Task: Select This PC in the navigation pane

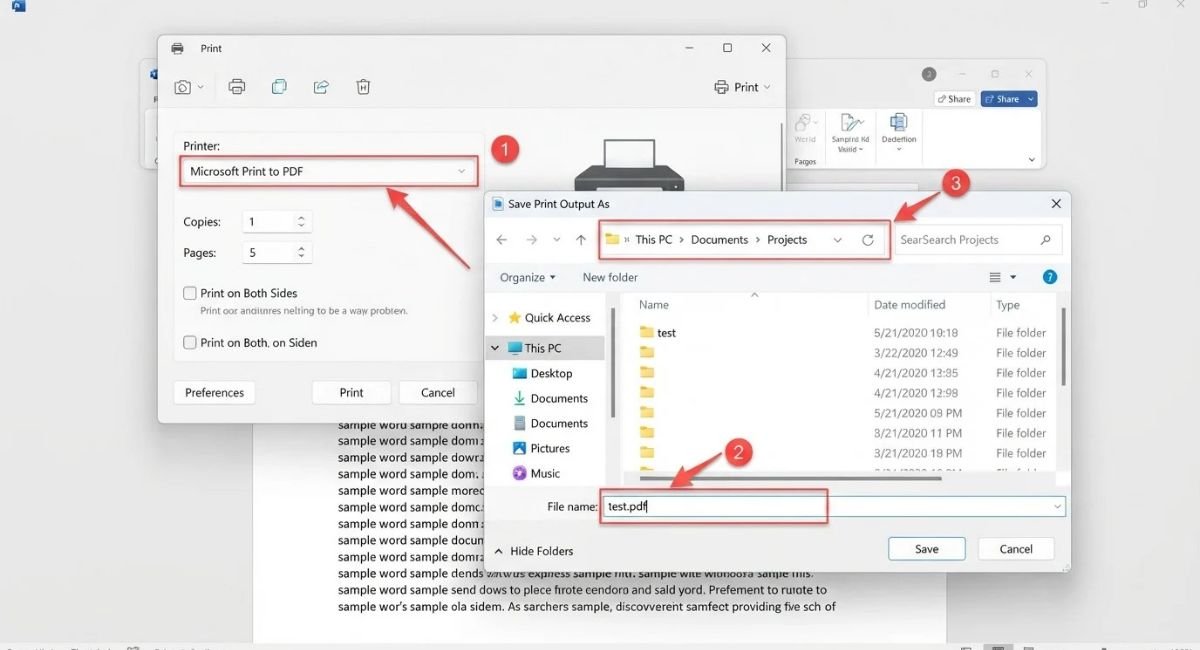Action: 543,348
